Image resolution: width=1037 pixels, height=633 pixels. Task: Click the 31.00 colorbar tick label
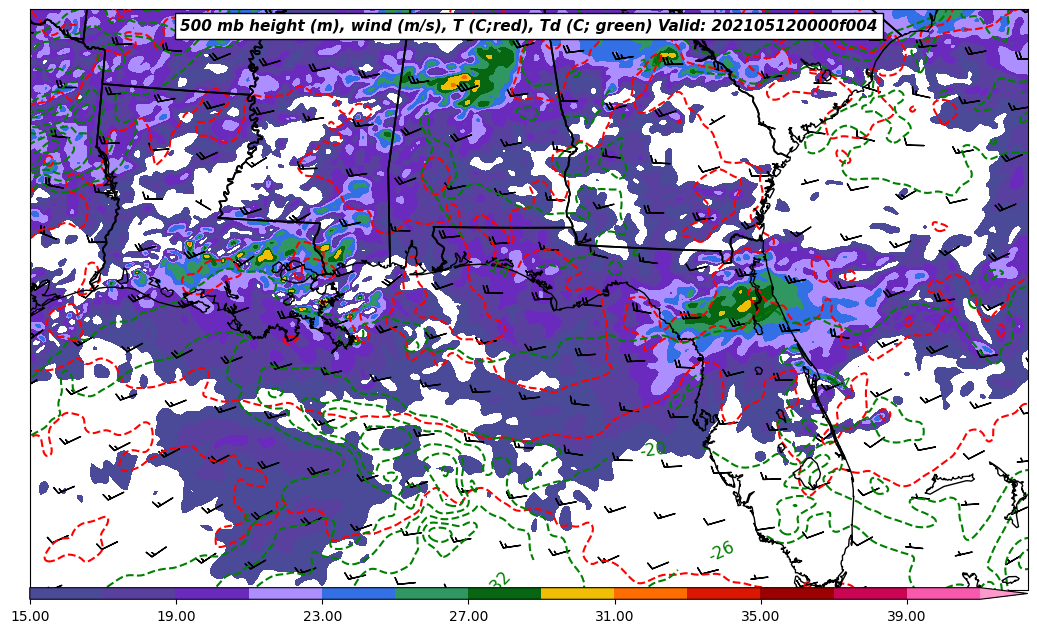pos(614,616)
